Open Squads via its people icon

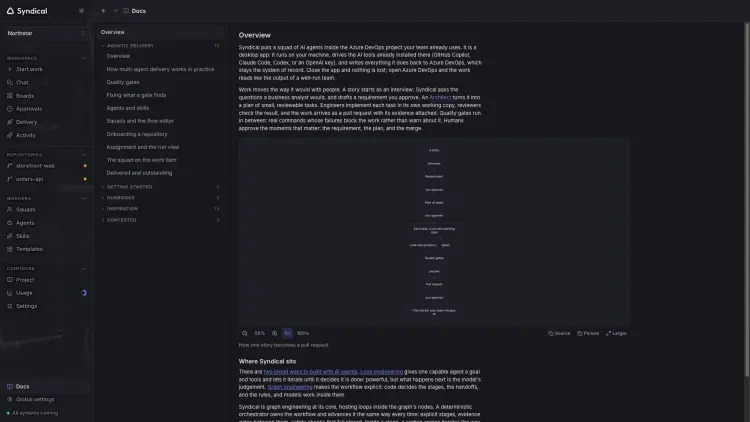tap(10, 210)
